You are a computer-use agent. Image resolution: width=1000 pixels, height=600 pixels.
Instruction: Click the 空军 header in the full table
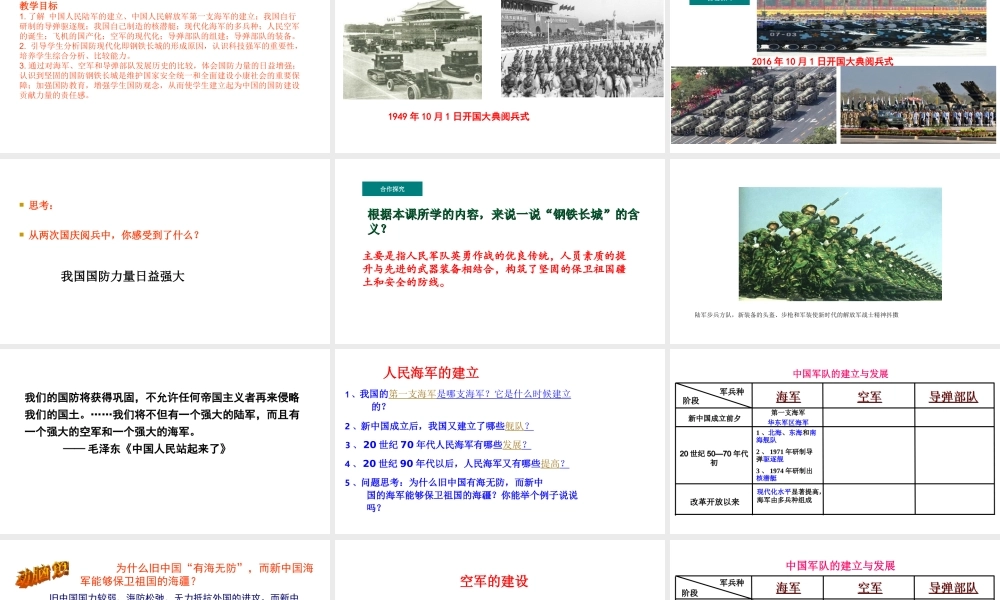[869, 397]
